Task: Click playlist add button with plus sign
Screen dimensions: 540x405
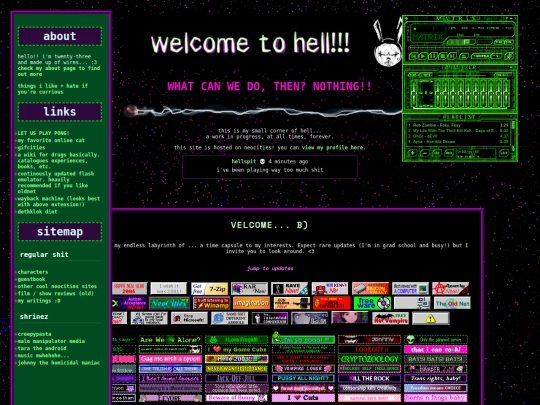Action: (413, 153)
